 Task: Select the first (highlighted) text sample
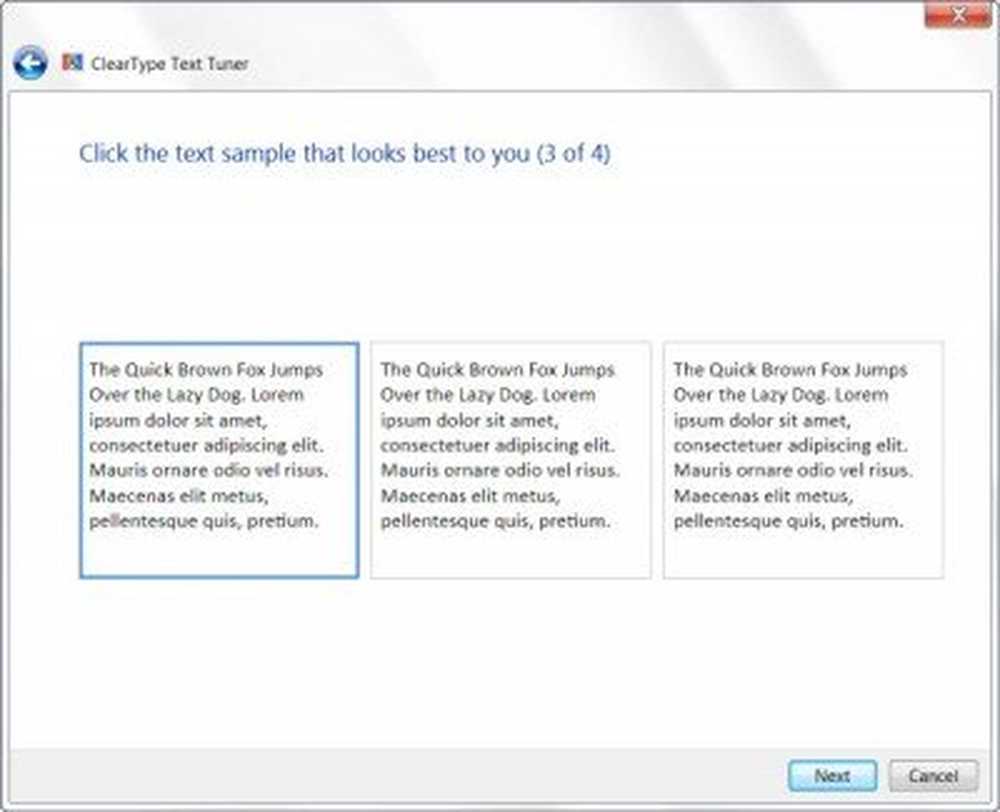tap(219, 460)
